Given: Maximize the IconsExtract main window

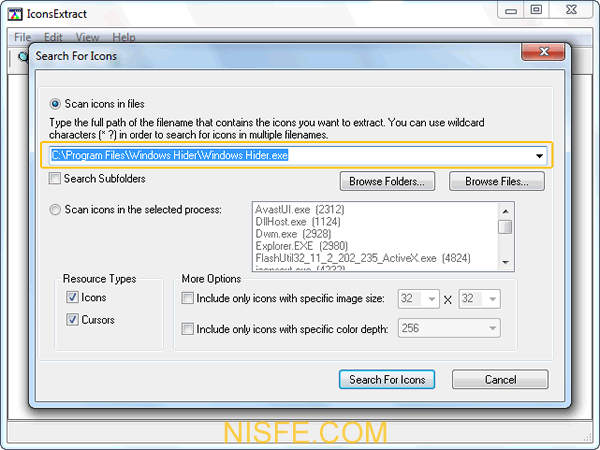Looking at the screenshot, I should [536, 10].
